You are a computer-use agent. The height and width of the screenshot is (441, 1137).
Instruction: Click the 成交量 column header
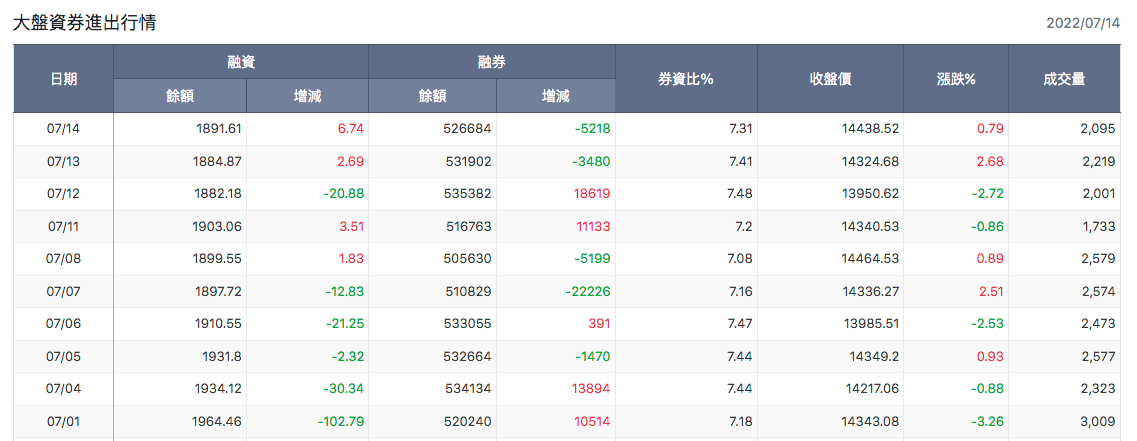tap(1064, 79)
